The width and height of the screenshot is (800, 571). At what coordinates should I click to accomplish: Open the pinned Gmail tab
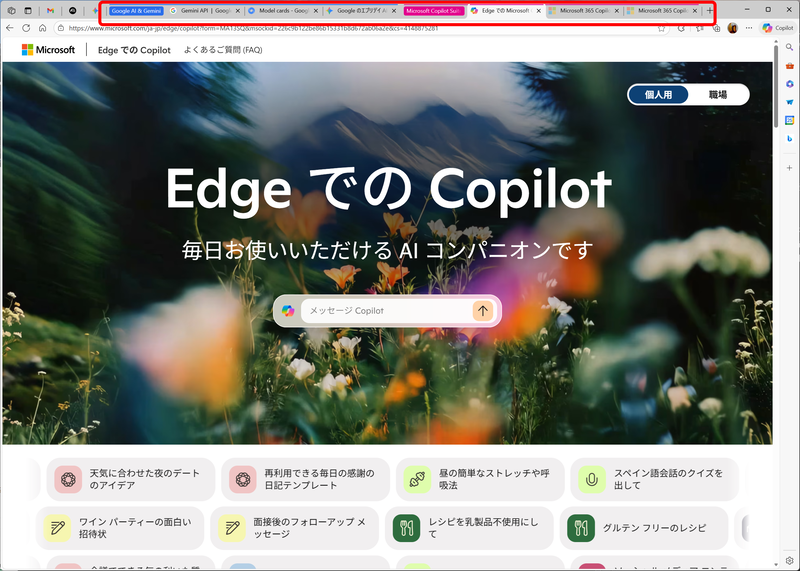pos(50,10)
